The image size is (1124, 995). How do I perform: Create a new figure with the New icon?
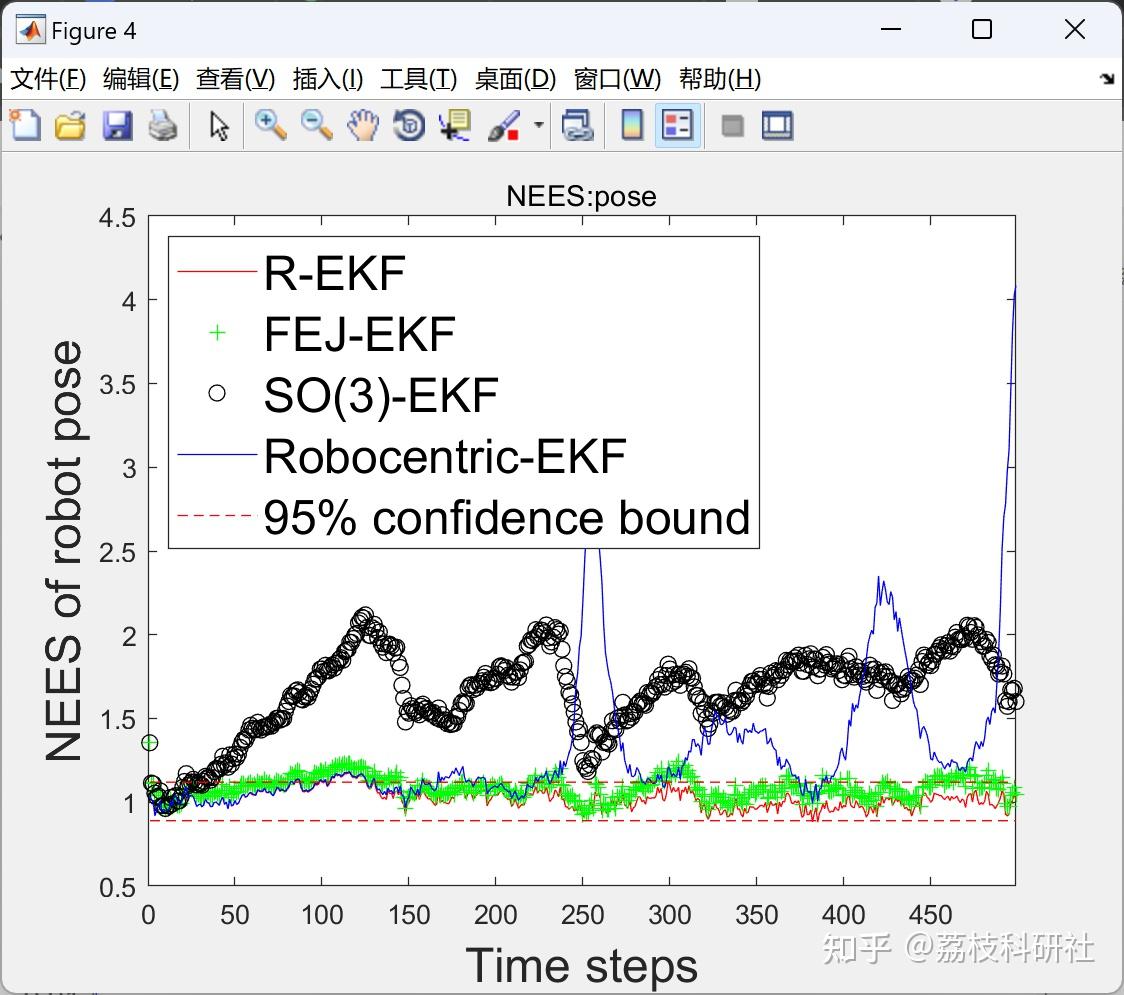tap(24, 125)
